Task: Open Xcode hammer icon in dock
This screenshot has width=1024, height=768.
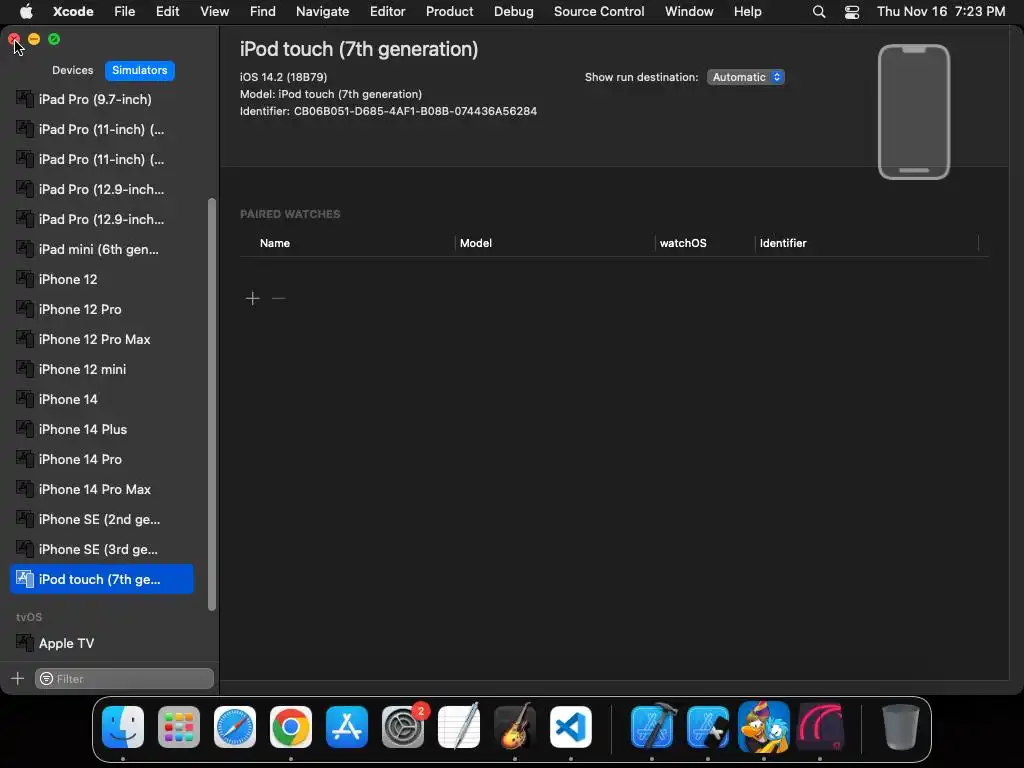Action: (652, 727)
